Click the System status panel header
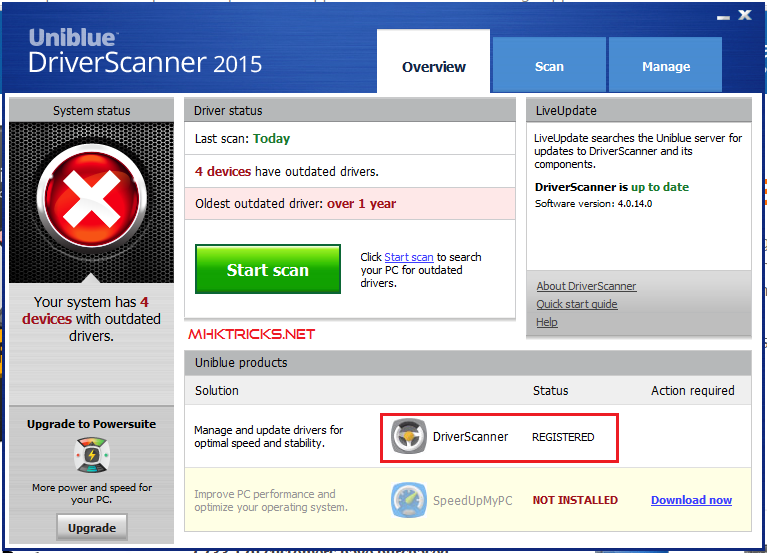Viewport: 767px width, 553px height. pos(91,111)
